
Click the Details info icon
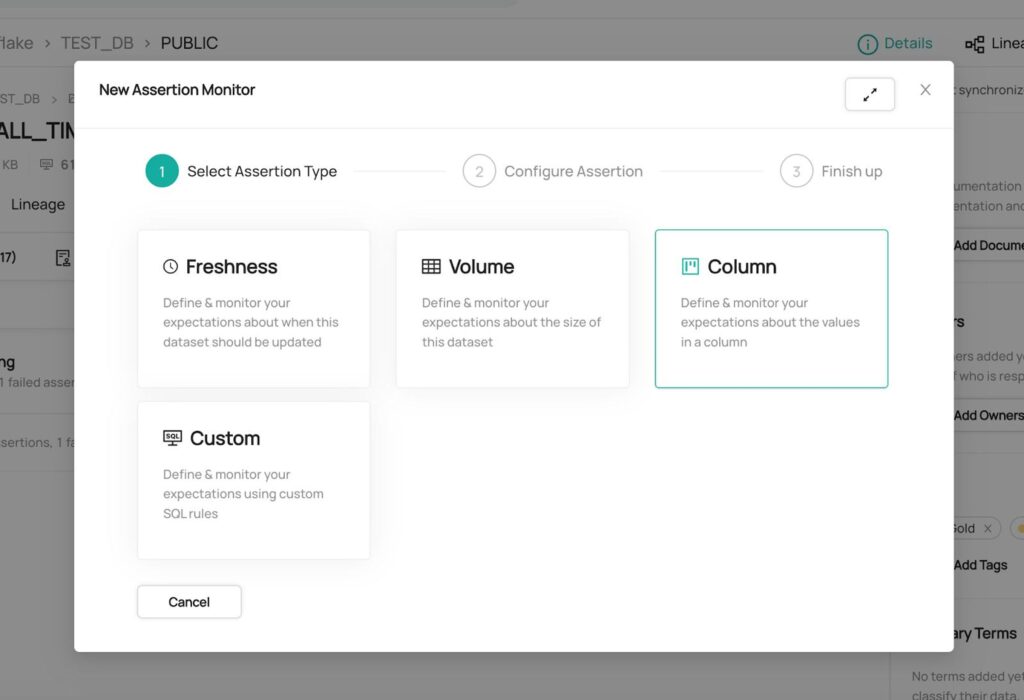coord(867,44)
